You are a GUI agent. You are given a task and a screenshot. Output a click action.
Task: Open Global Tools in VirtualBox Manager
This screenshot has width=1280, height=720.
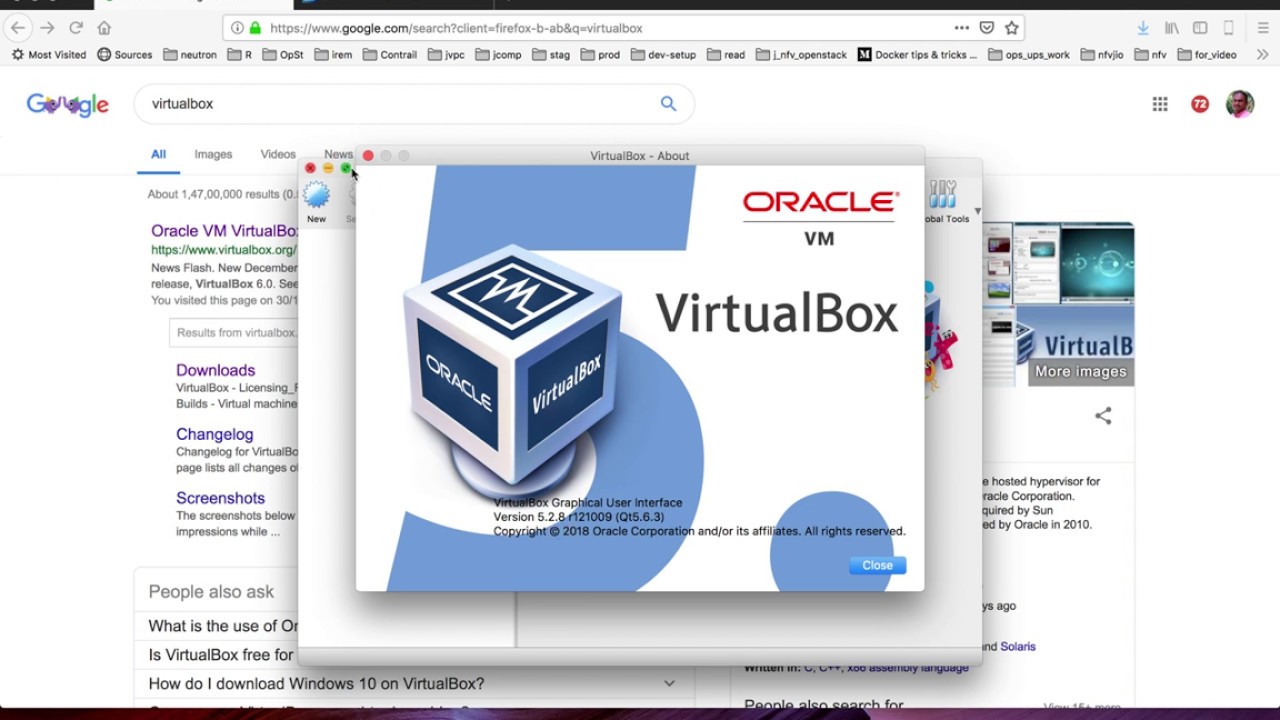click(944, 201)
